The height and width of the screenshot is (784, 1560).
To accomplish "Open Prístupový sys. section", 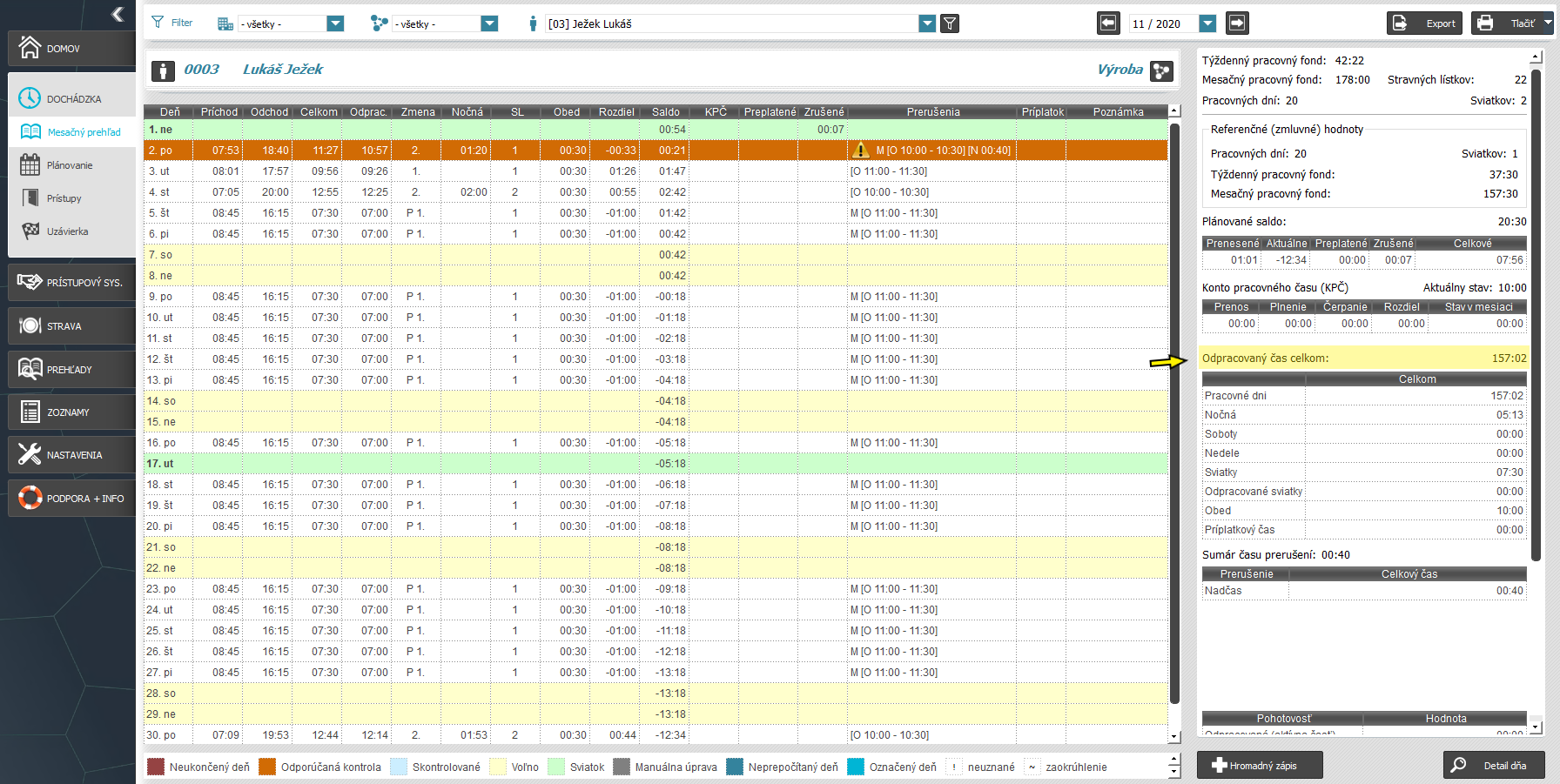I will point(71,282).
